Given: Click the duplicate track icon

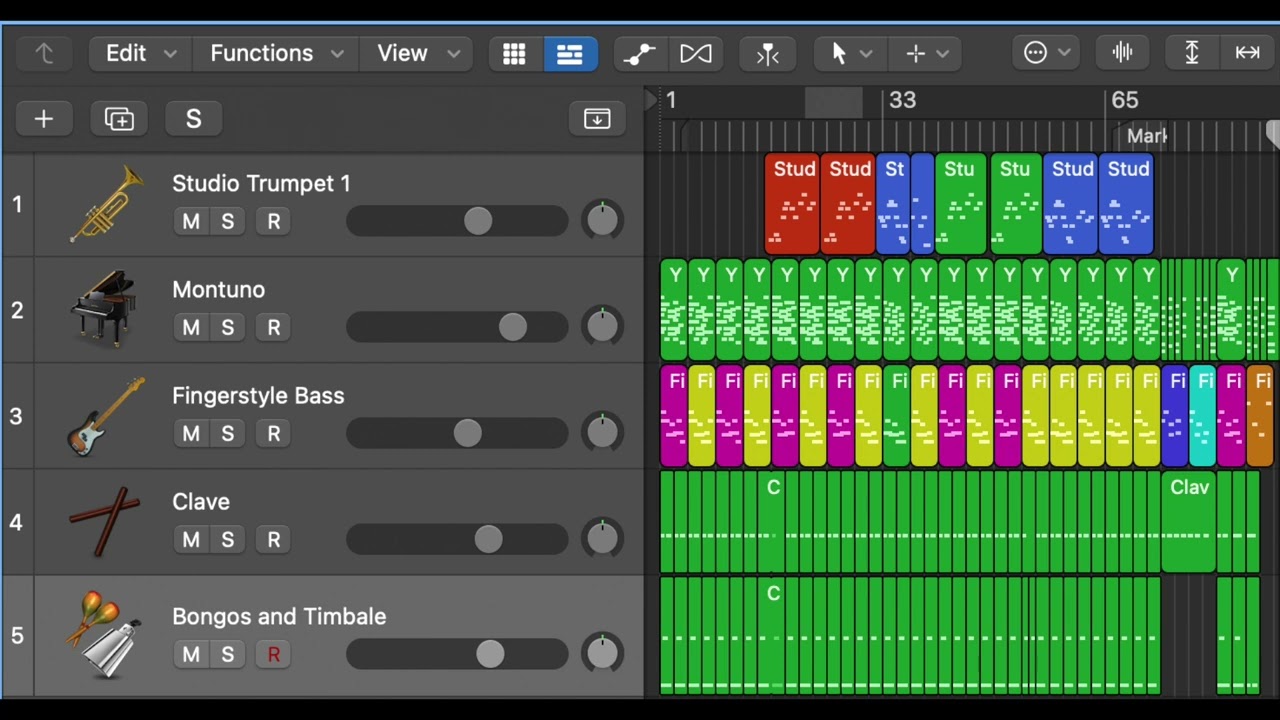Looking at the screenshot, I should (x=119, y=119).
